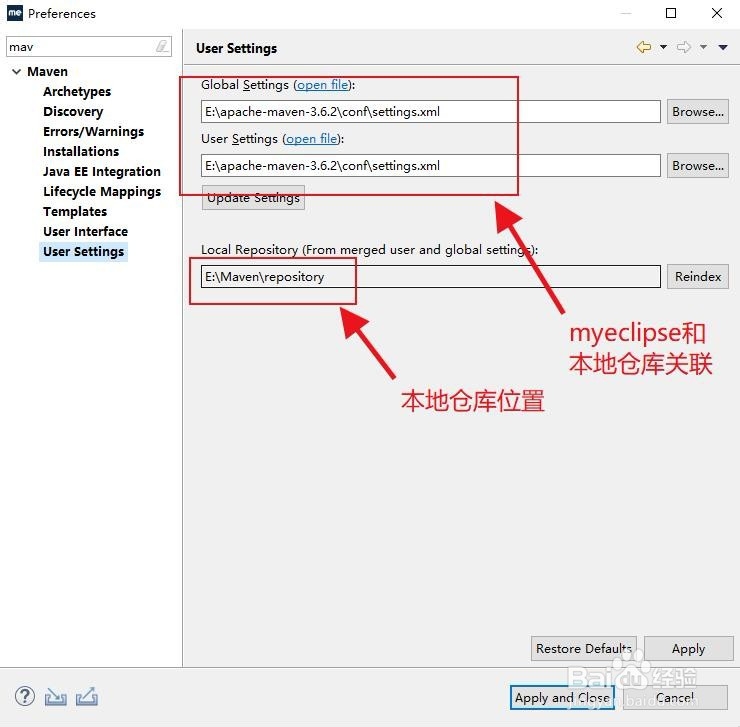This screenshot has width=740, height=727.
Task: Close the Preferences window
Action: coord(716,13)
